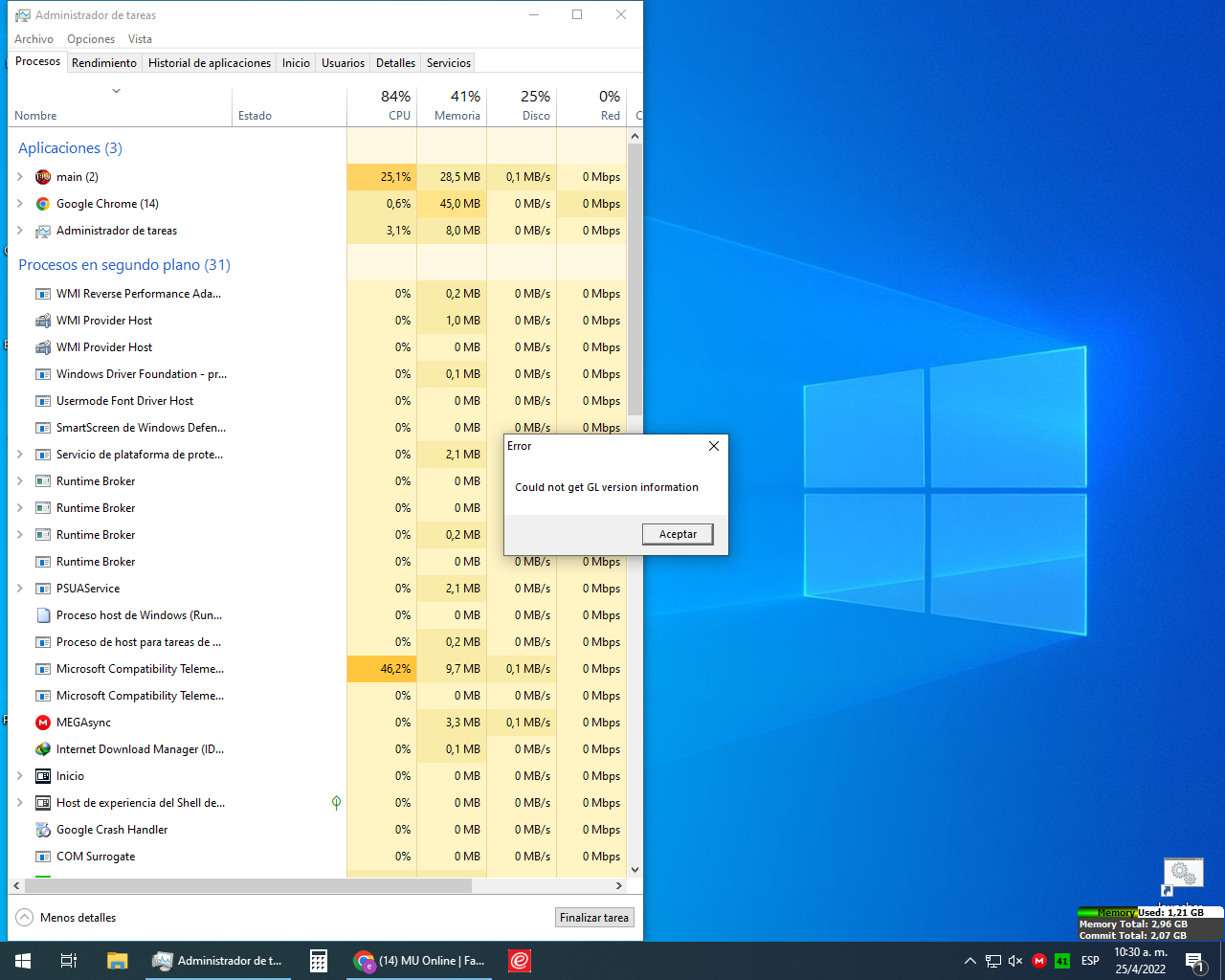Expand the Google Chrome (14) process group
The image size is (1225, 980).
(20, 204)
